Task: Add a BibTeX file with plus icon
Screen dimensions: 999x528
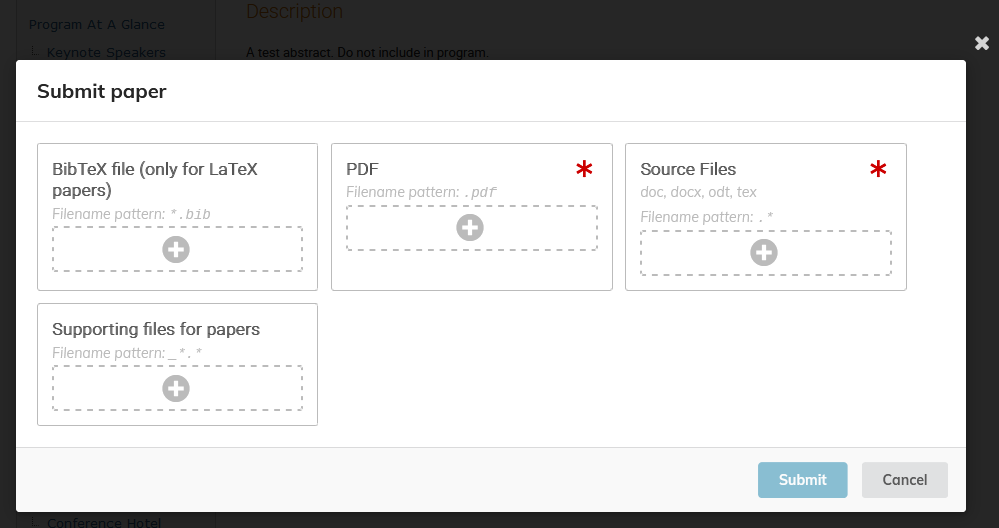Action: 176,249
